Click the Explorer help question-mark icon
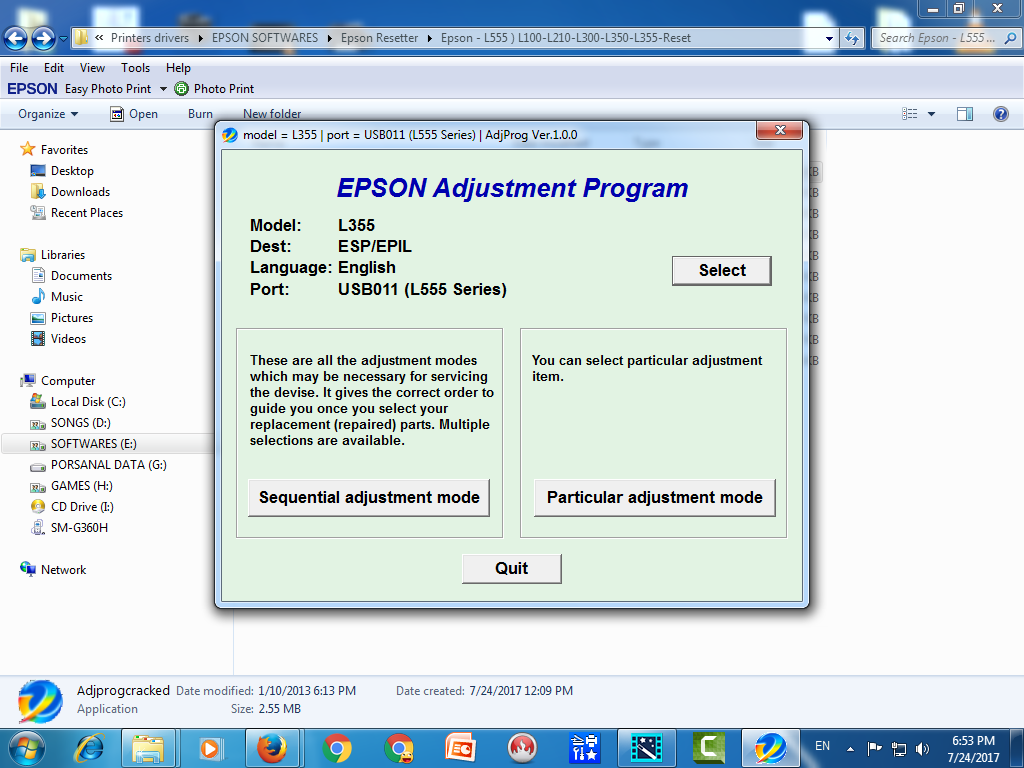1024x768 pixels. pyautogui.click(x=1000, y=114)
